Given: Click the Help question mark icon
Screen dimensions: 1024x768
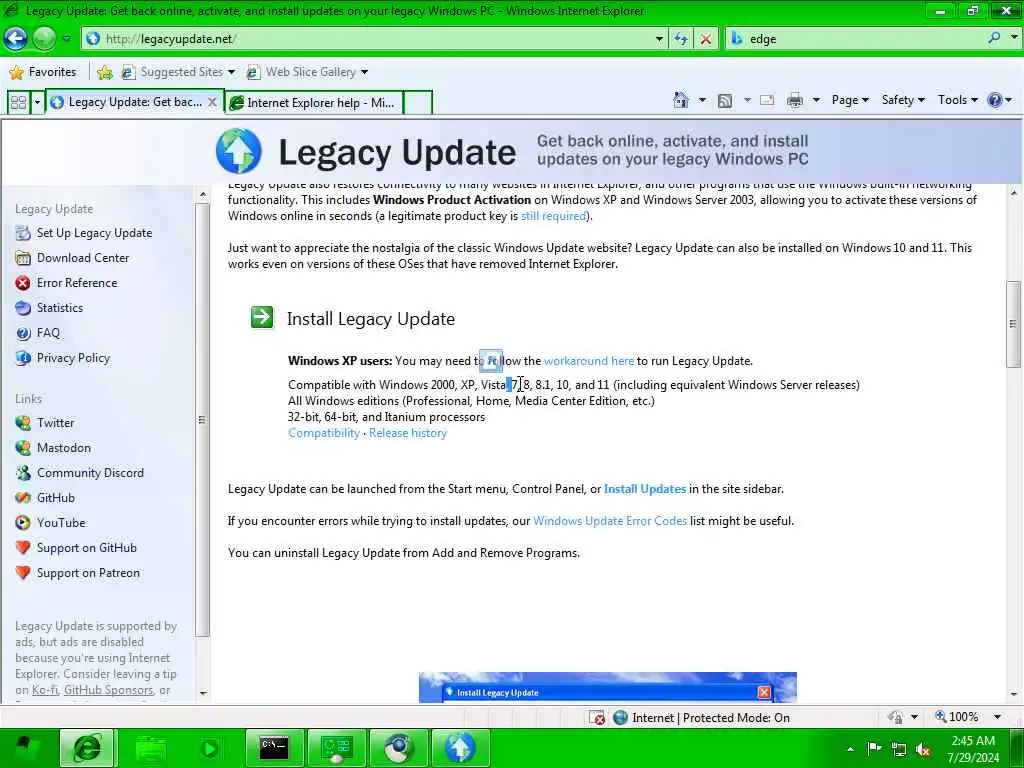Looking at the screenshot, I should tap(995, 100).
